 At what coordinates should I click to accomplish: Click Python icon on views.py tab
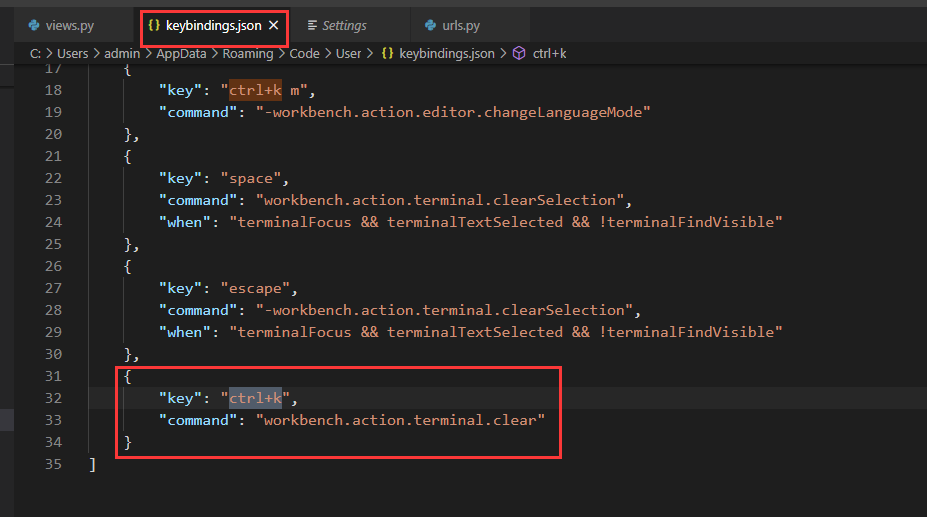click(x=34, y=25)
